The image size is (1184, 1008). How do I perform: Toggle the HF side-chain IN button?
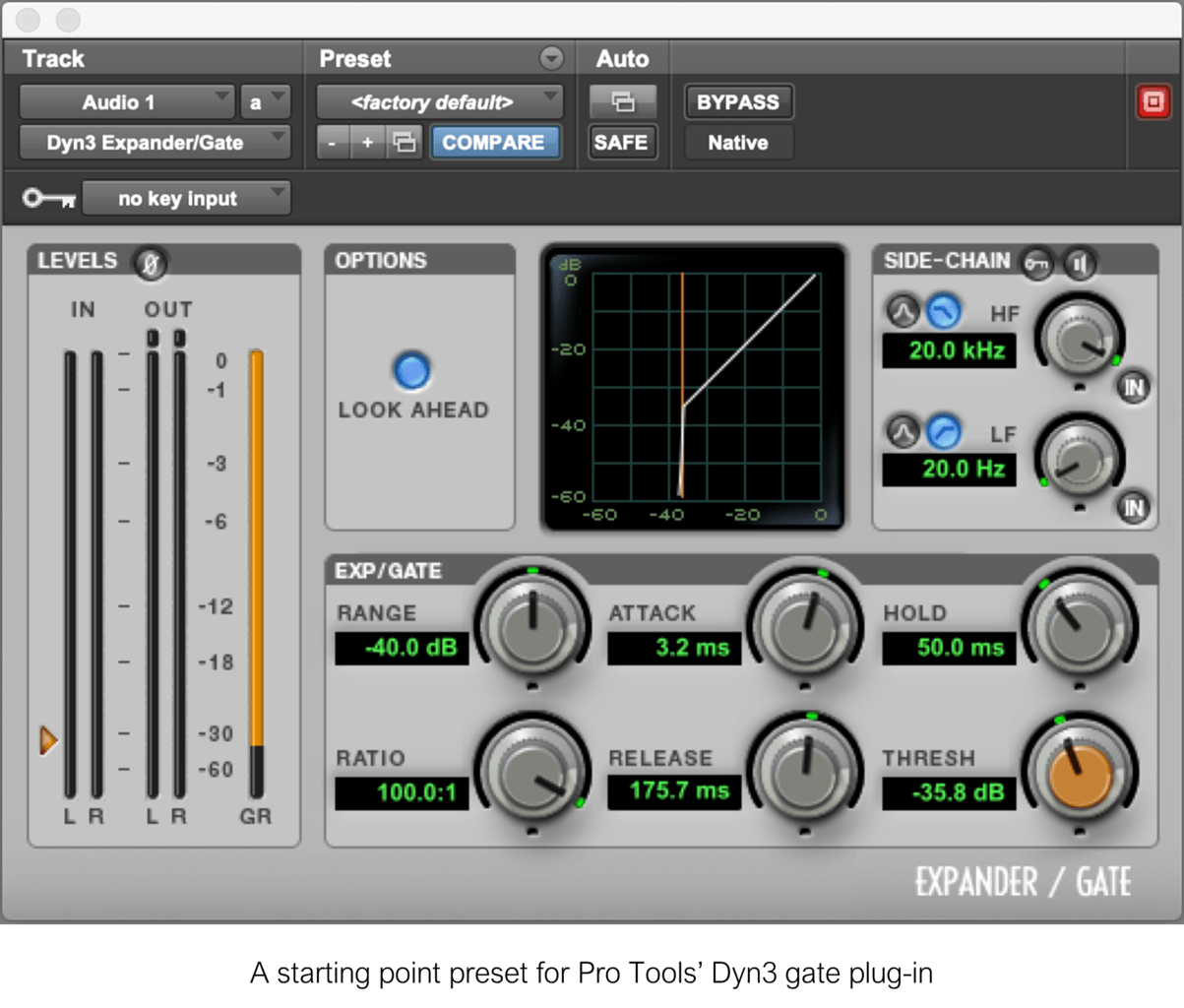coord(1132,388)
